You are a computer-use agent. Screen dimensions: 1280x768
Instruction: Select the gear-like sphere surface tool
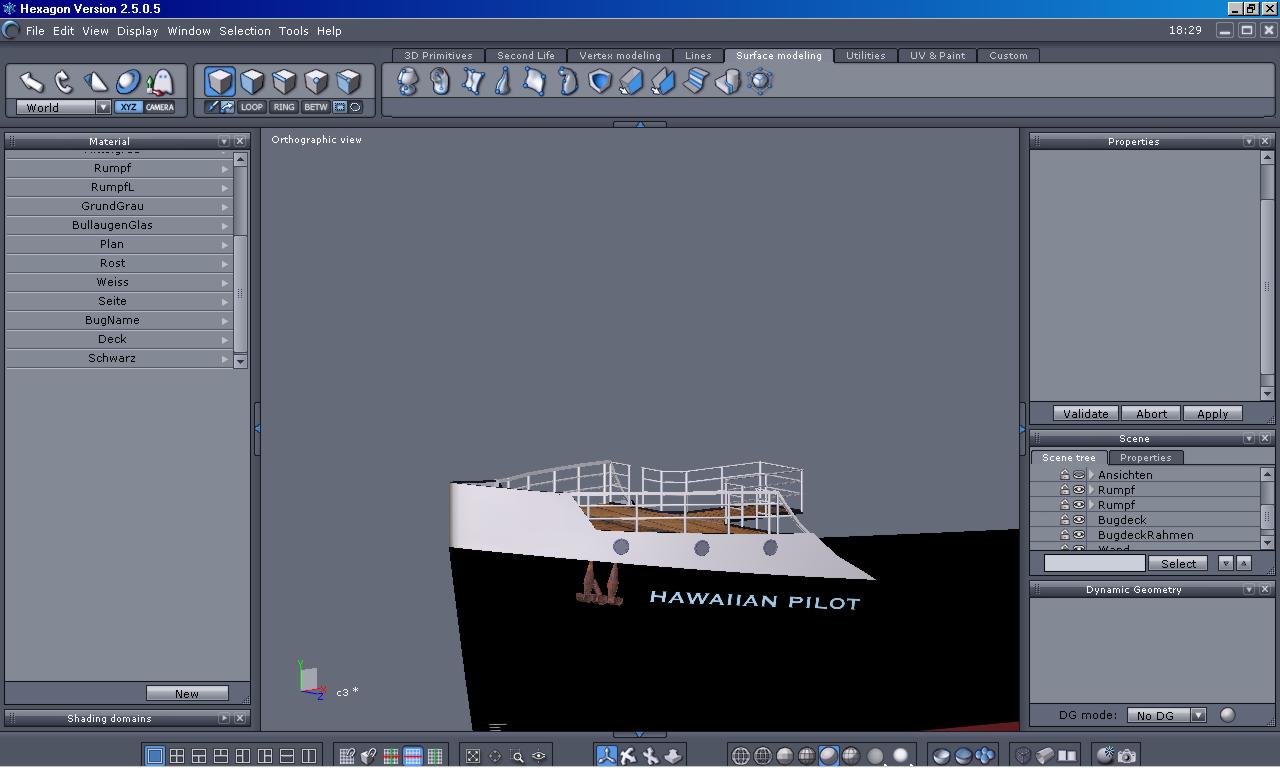pos(759,81)
